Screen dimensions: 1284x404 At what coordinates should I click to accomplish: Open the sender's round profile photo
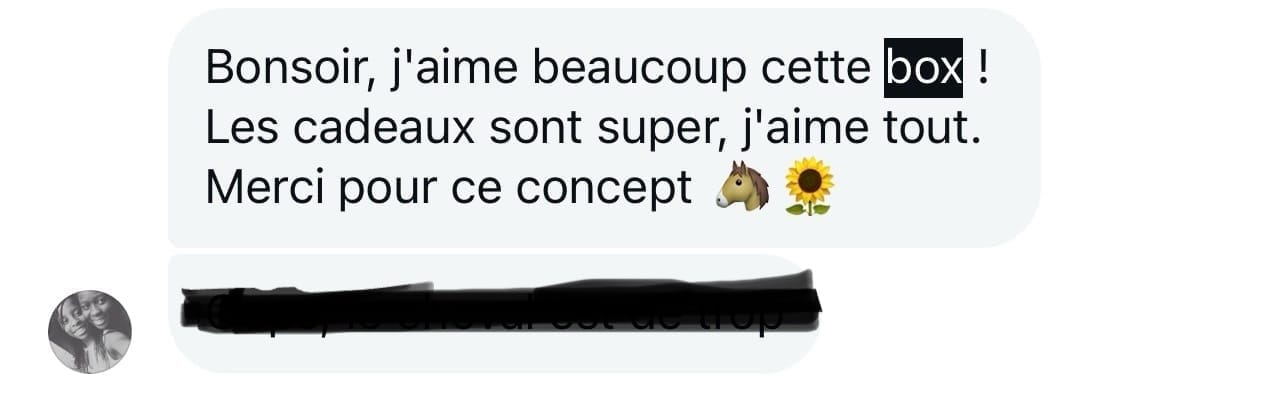90,332
